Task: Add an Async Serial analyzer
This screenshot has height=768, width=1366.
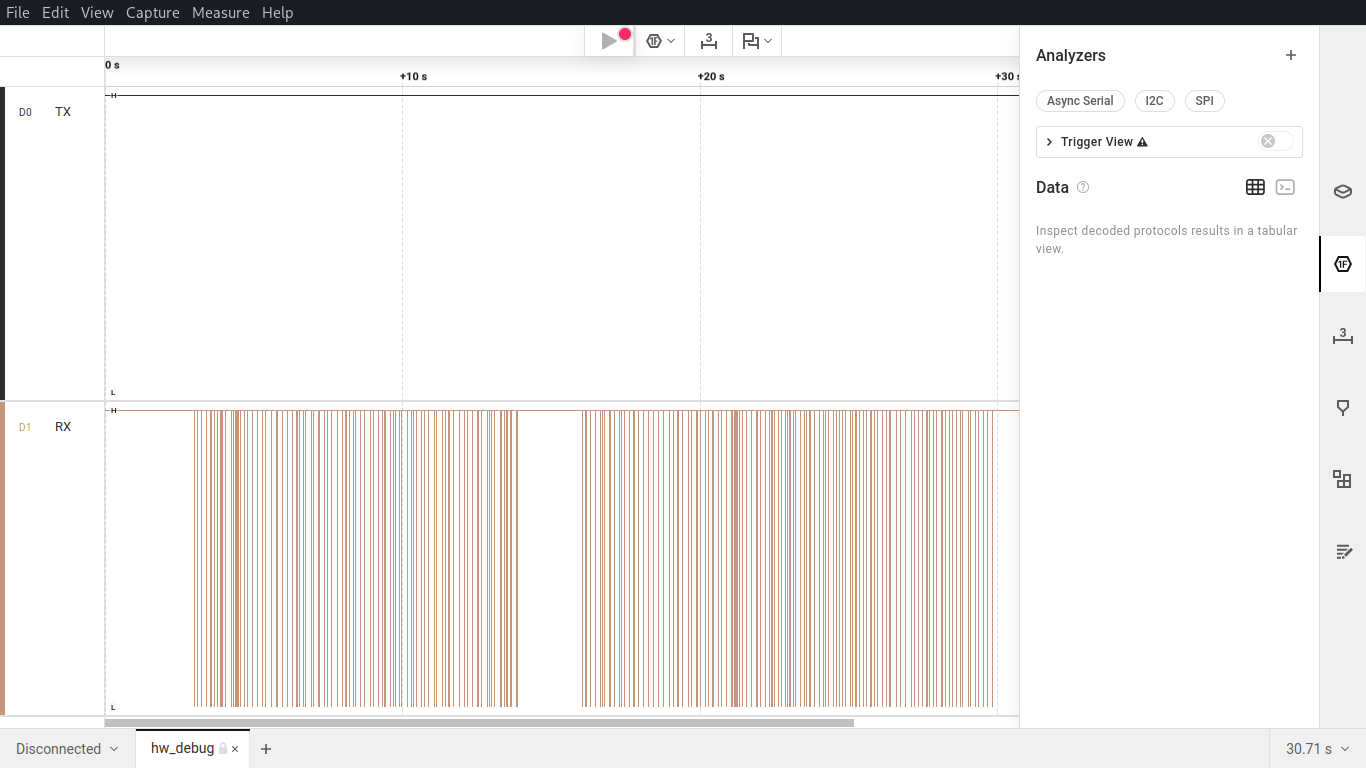Action: pyautogui.click(x=1080, y=101)
